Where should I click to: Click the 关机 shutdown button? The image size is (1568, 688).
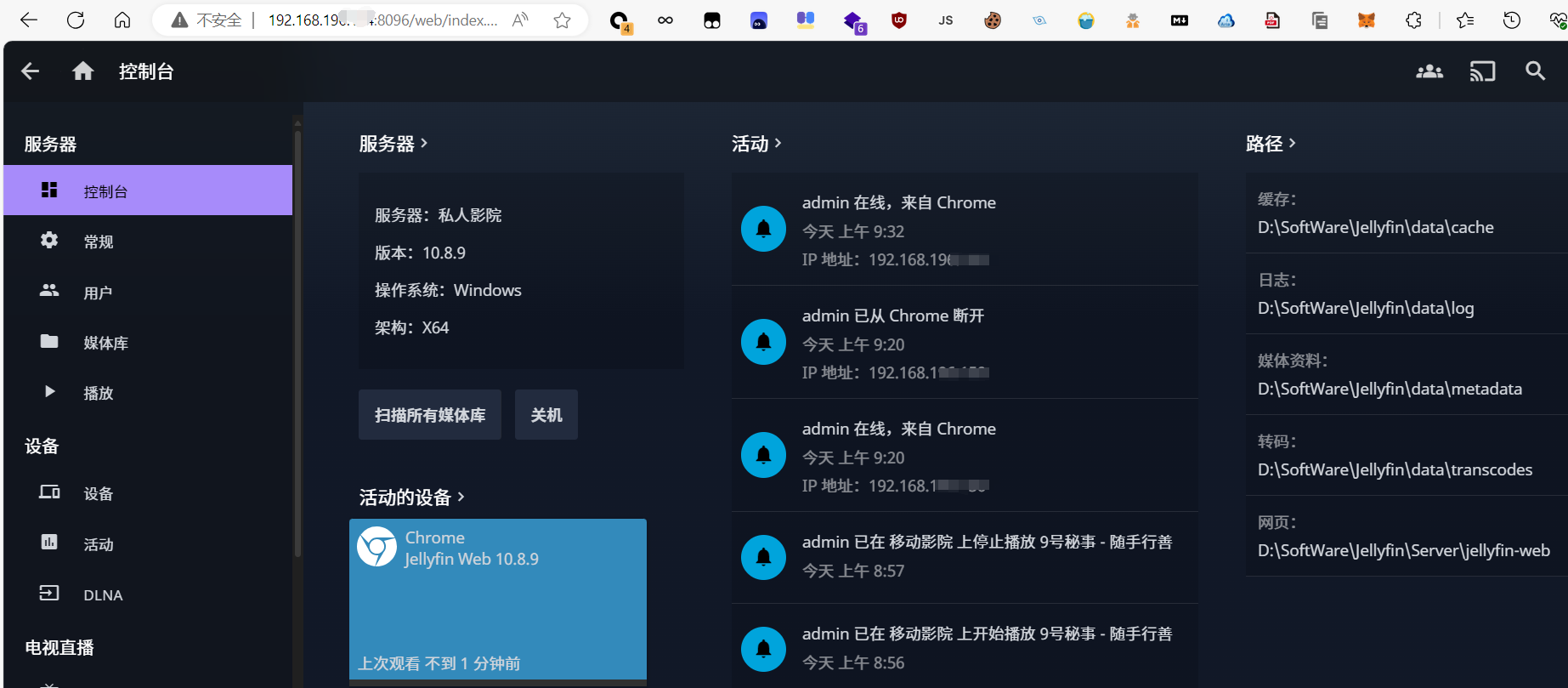point(546,415)
